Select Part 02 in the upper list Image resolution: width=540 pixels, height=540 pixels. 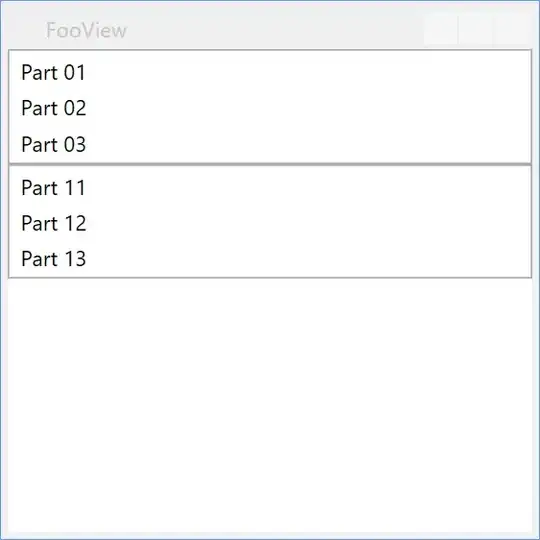point(270,108)
